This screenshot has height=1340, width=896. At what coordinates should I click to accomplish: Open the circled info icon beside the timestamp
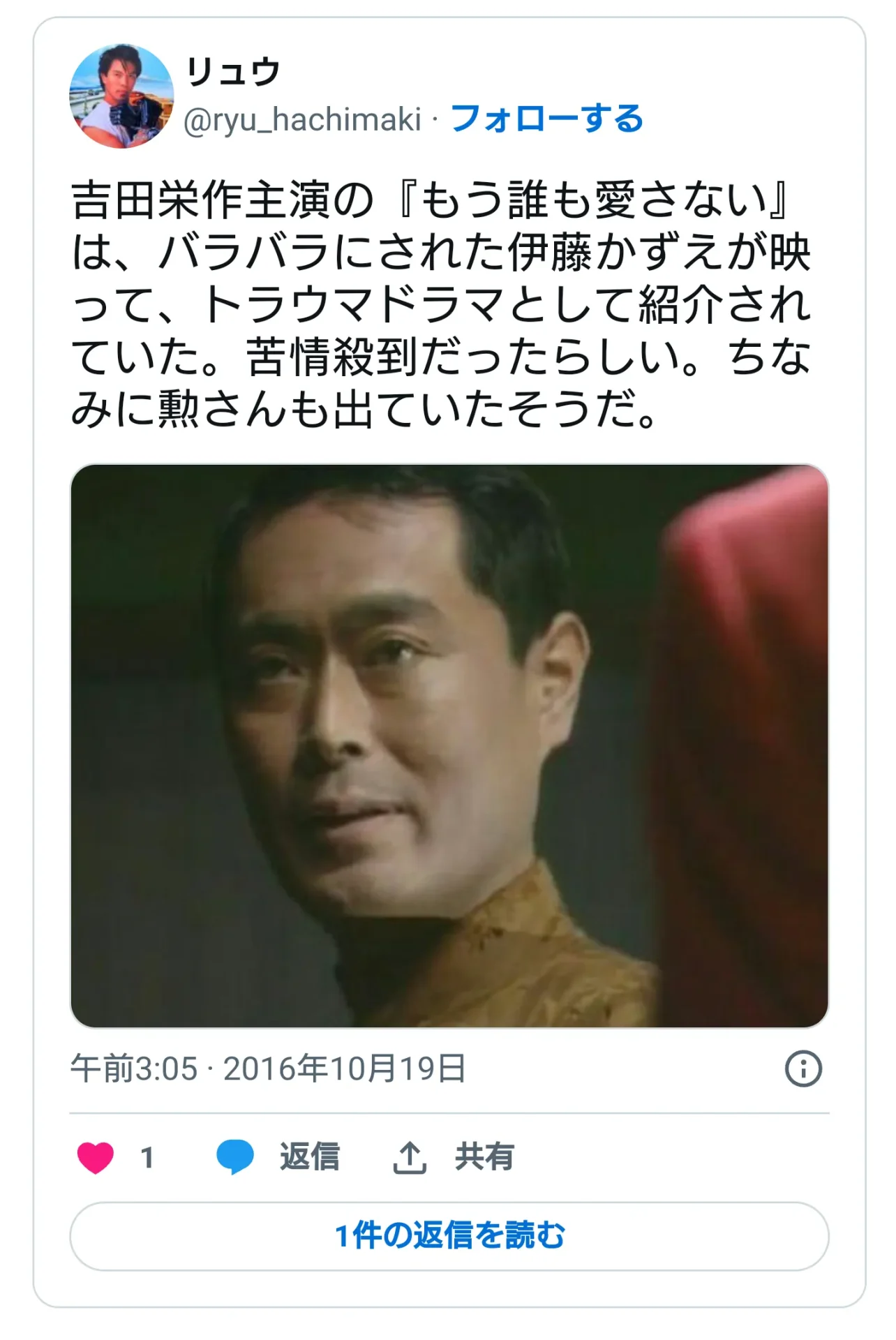click(803, 1069)
